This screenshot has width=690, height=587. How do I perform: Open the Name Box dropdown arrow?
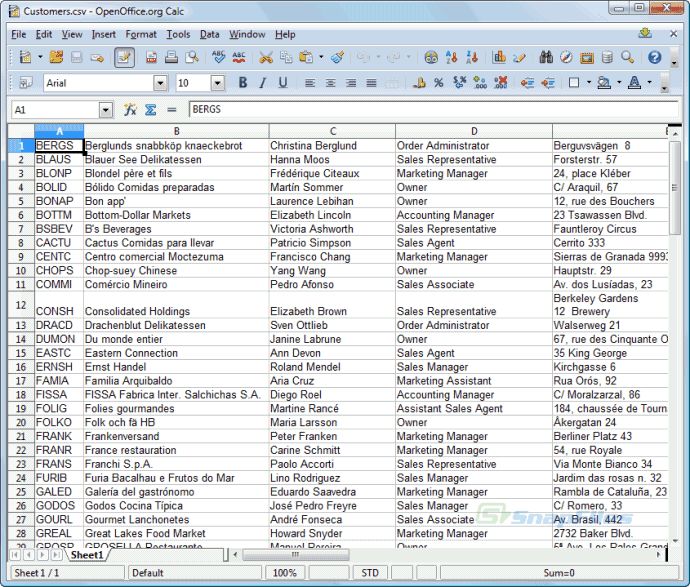coord(106,110)
